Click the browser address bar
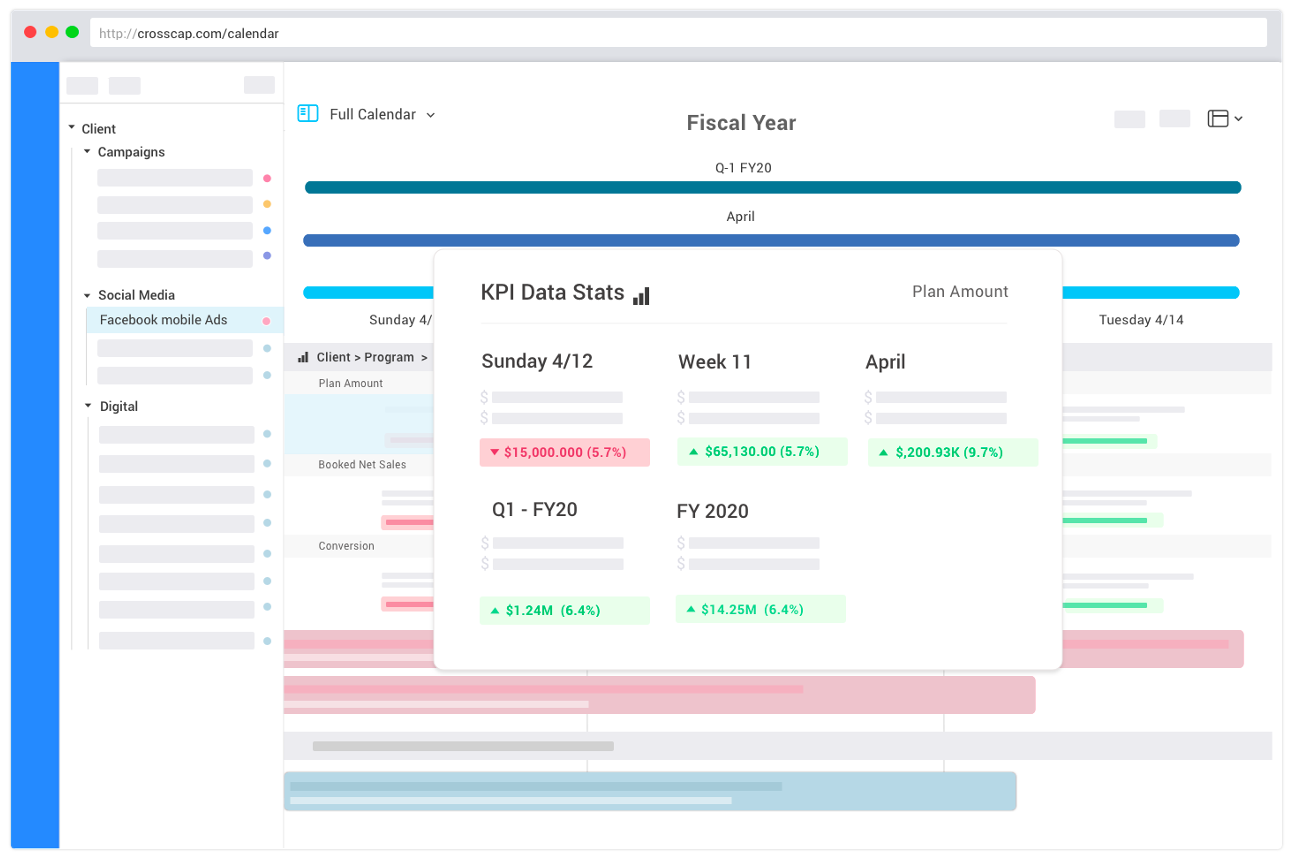Viewport: 1291px width, 858px height. point(678,33)
